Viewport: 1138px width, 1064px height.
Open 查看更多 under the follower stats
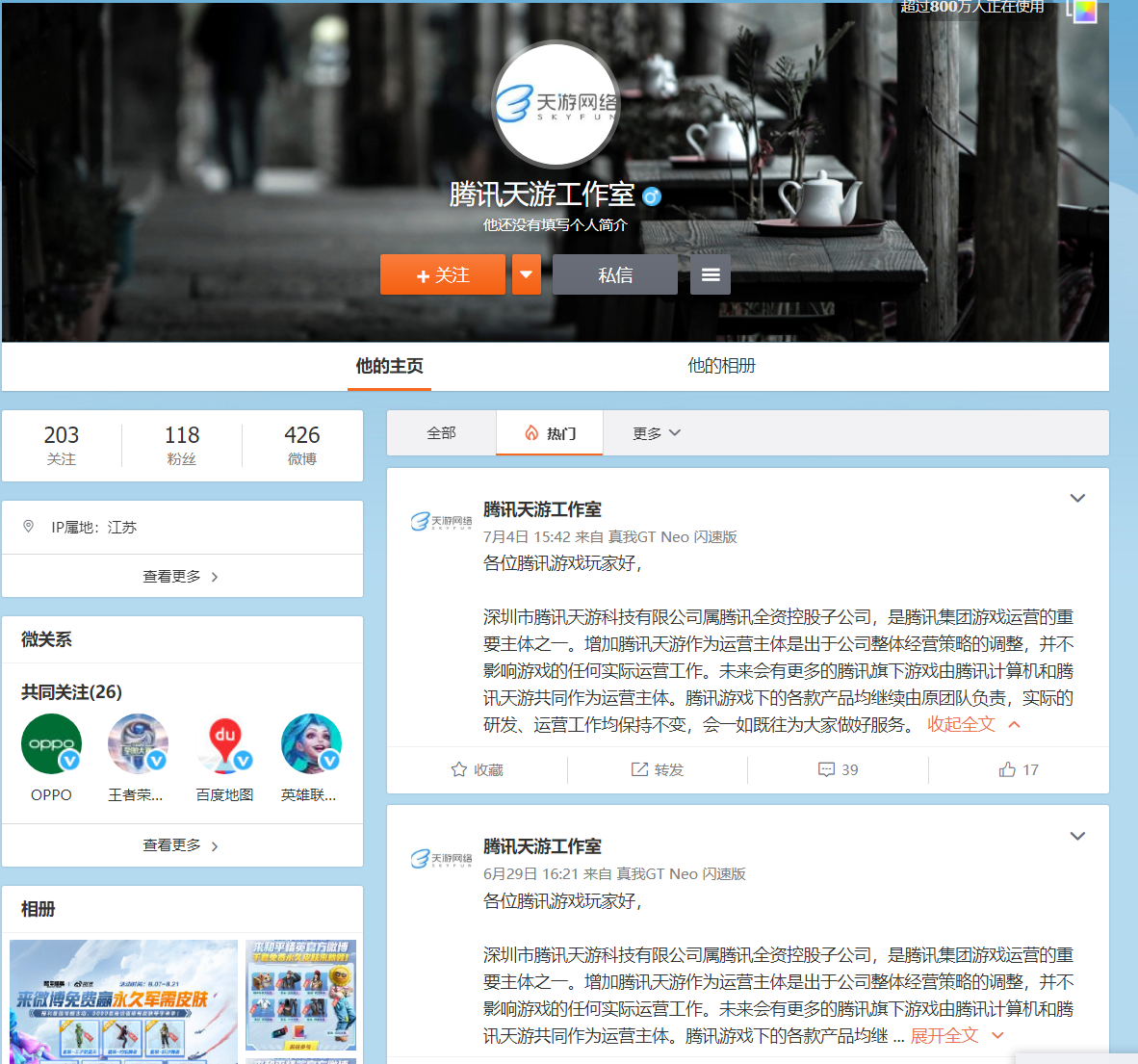tap(181, 576)
